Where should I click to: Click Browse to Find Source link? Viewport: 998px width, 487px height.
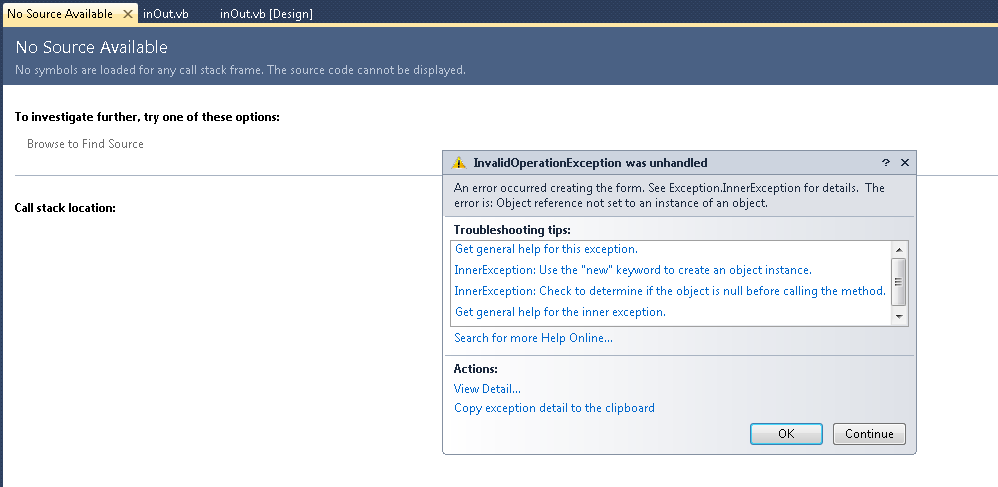pos(85,144)
